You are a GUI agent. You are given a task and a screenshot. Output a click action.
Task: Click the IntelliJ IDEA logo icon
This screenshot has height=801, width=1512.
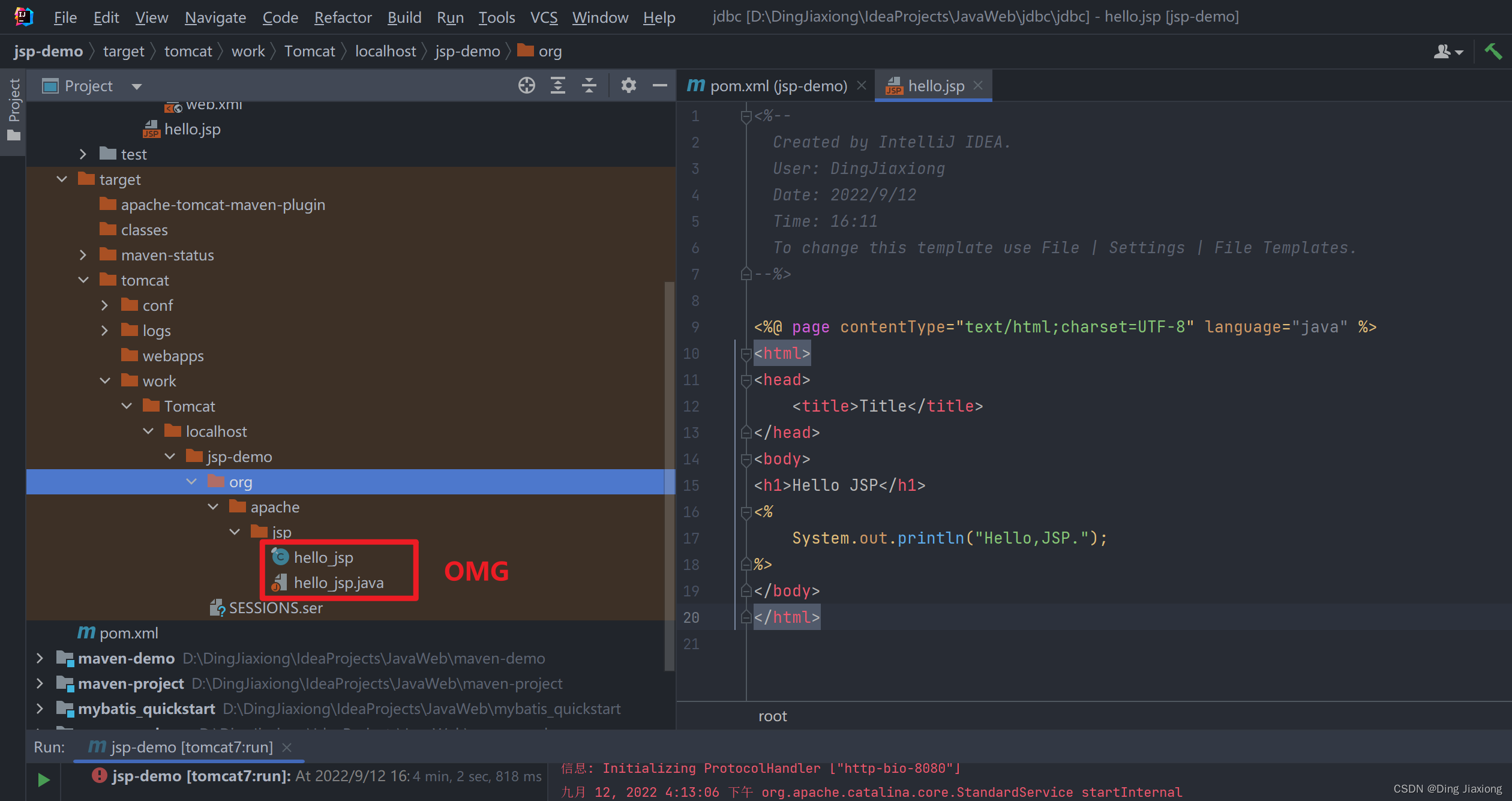pos(23,17)
